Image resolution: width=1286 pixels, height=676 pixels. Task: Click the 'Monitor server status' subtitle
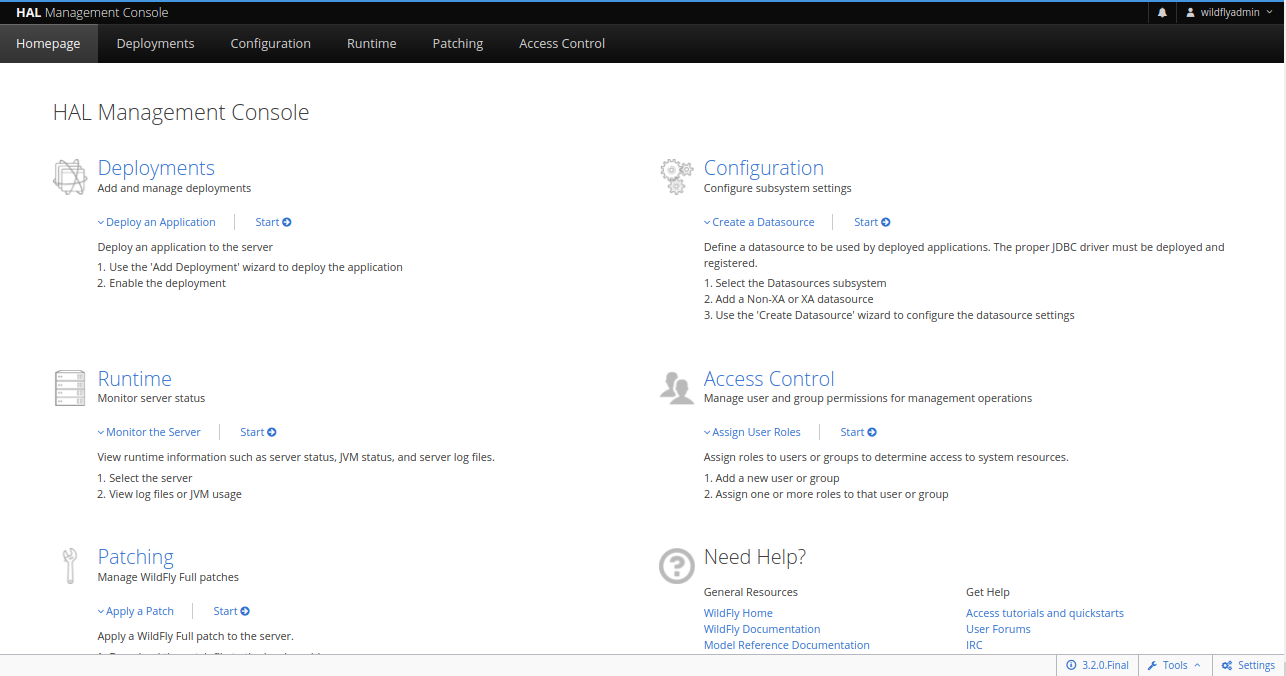pyautogui.click(x=151, y=398)
